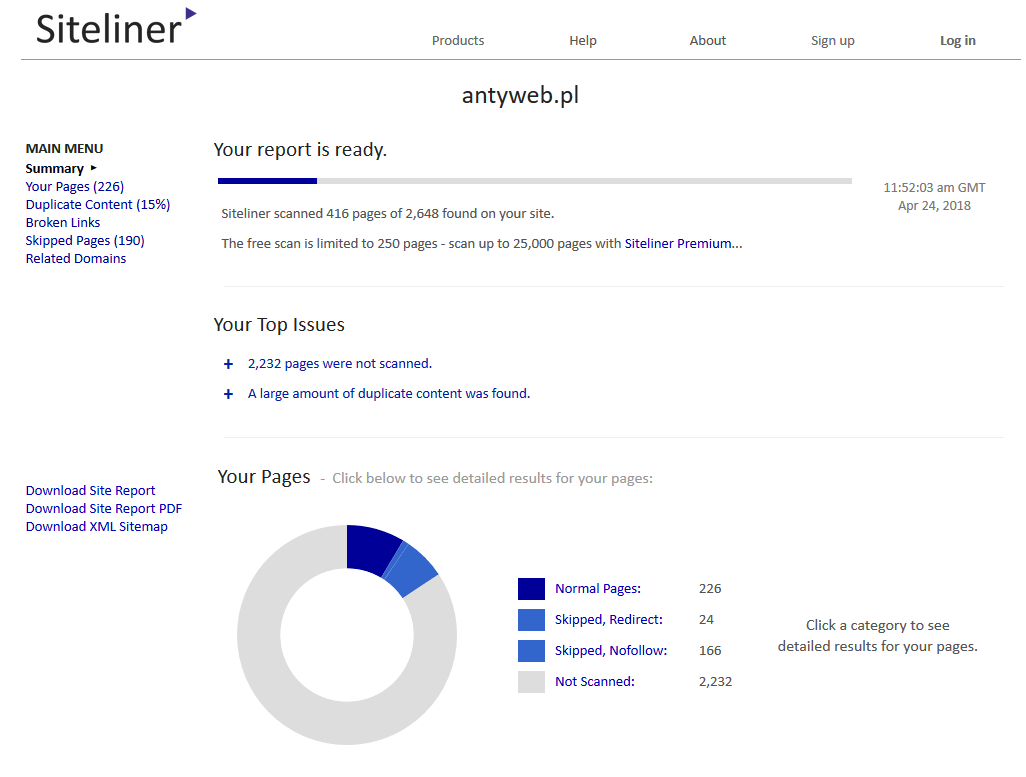
Task: Click the antyweb.pl site title
Action: 520,96
